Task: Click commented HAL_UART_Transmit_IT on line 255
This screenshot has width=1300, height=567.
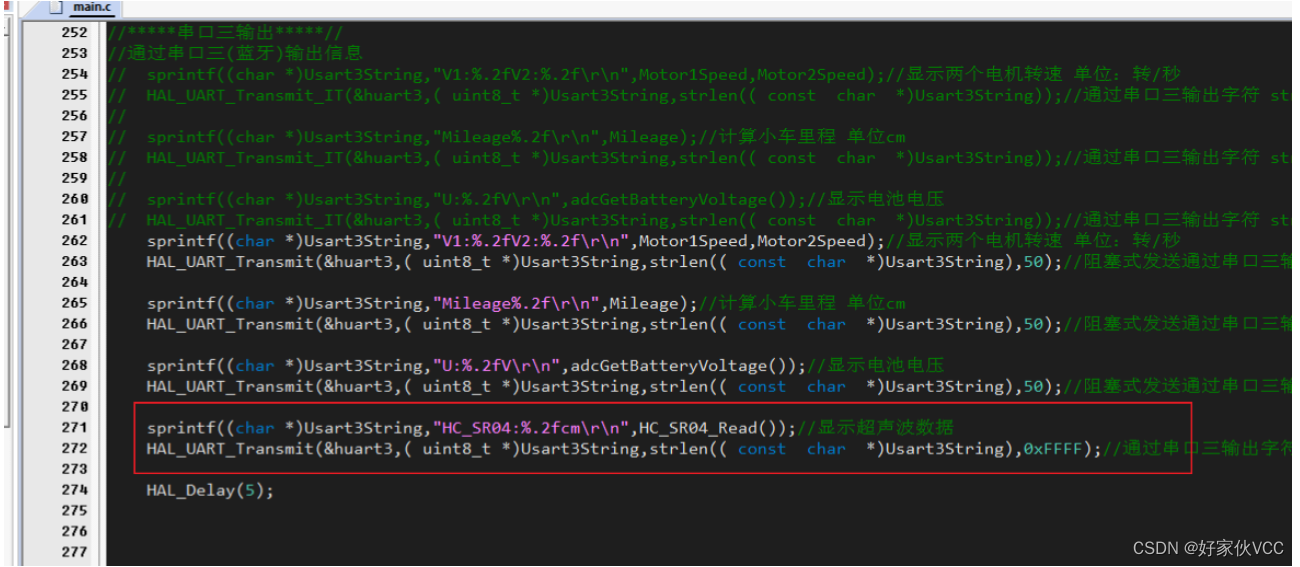Action: 244,95
